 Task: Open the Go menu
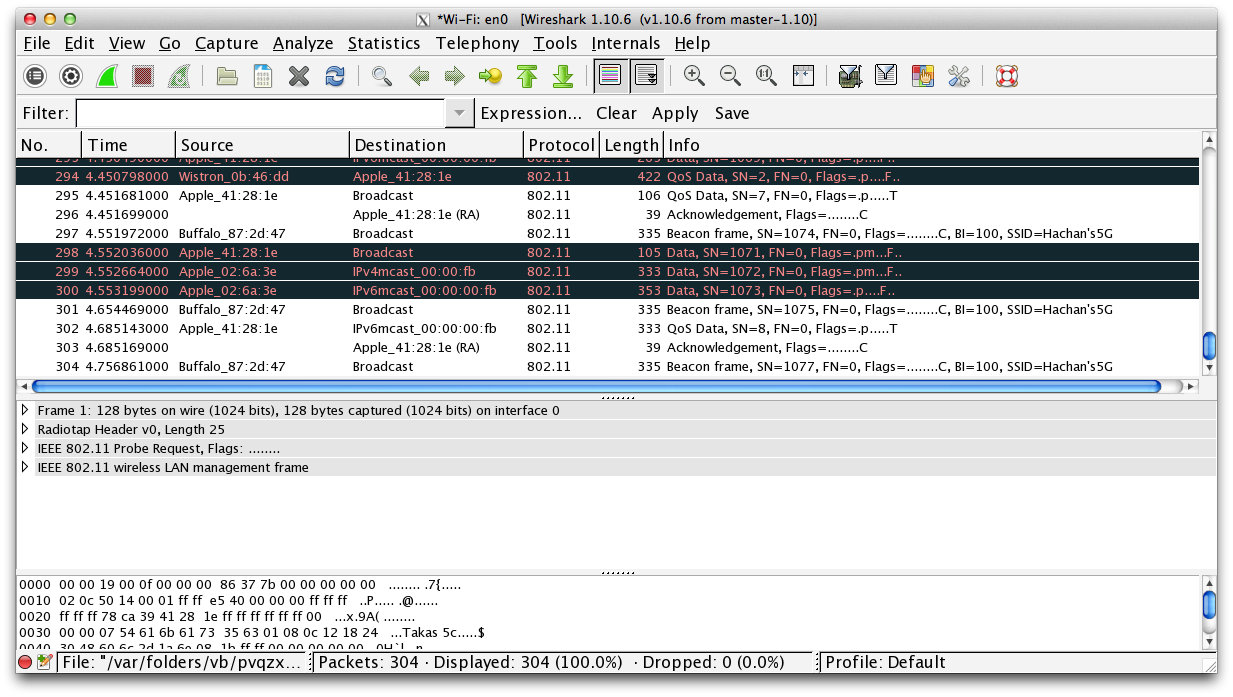pos(170,43)
